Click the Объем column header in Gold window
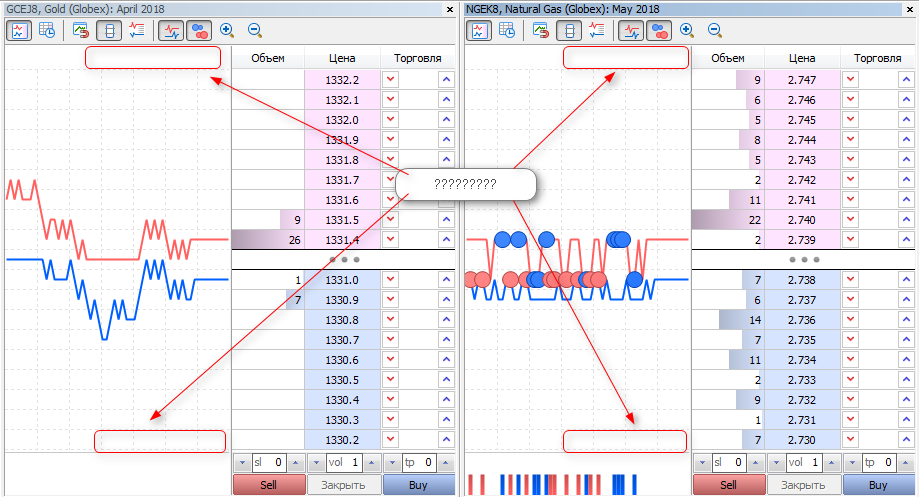Image resolution: width=919 pixels, height=497 pixels. [x=268, y=58]
